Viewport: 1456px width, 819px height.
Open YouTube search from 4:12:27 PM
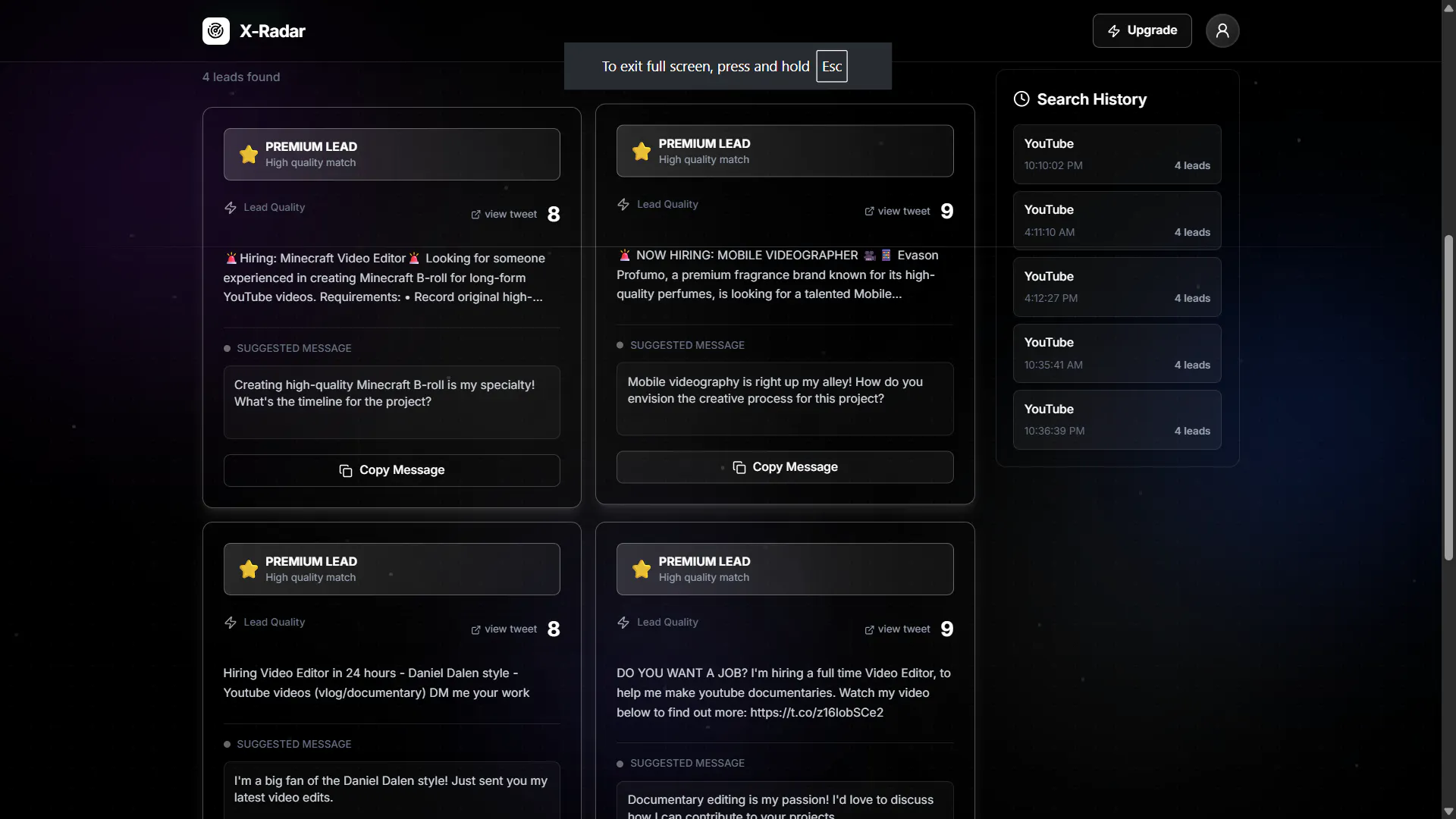[x=1117, y=287]
